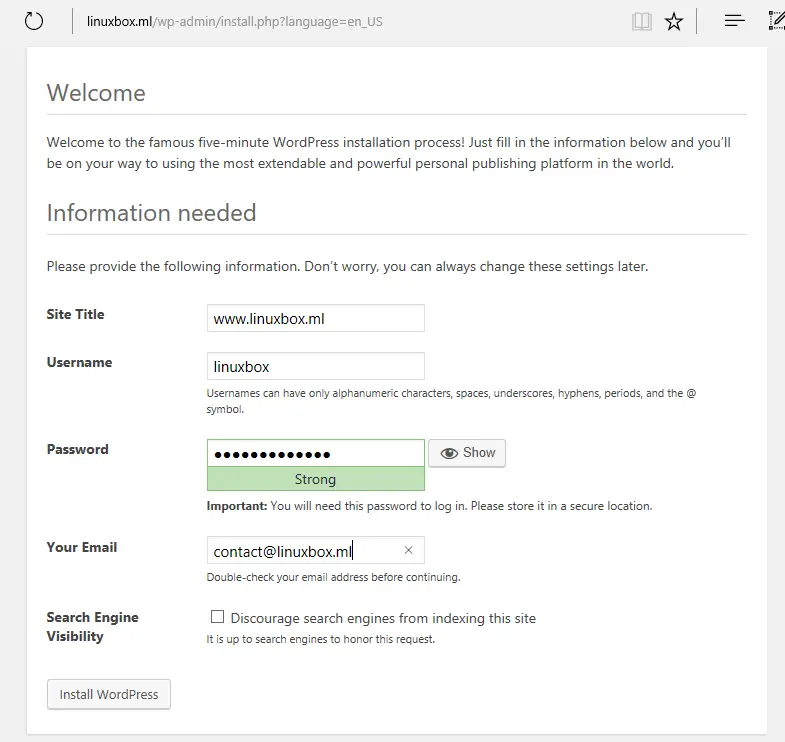Click the five-minute WordPress welcome paragraph
Screen dimensions: 785x742
coord(389,153)
